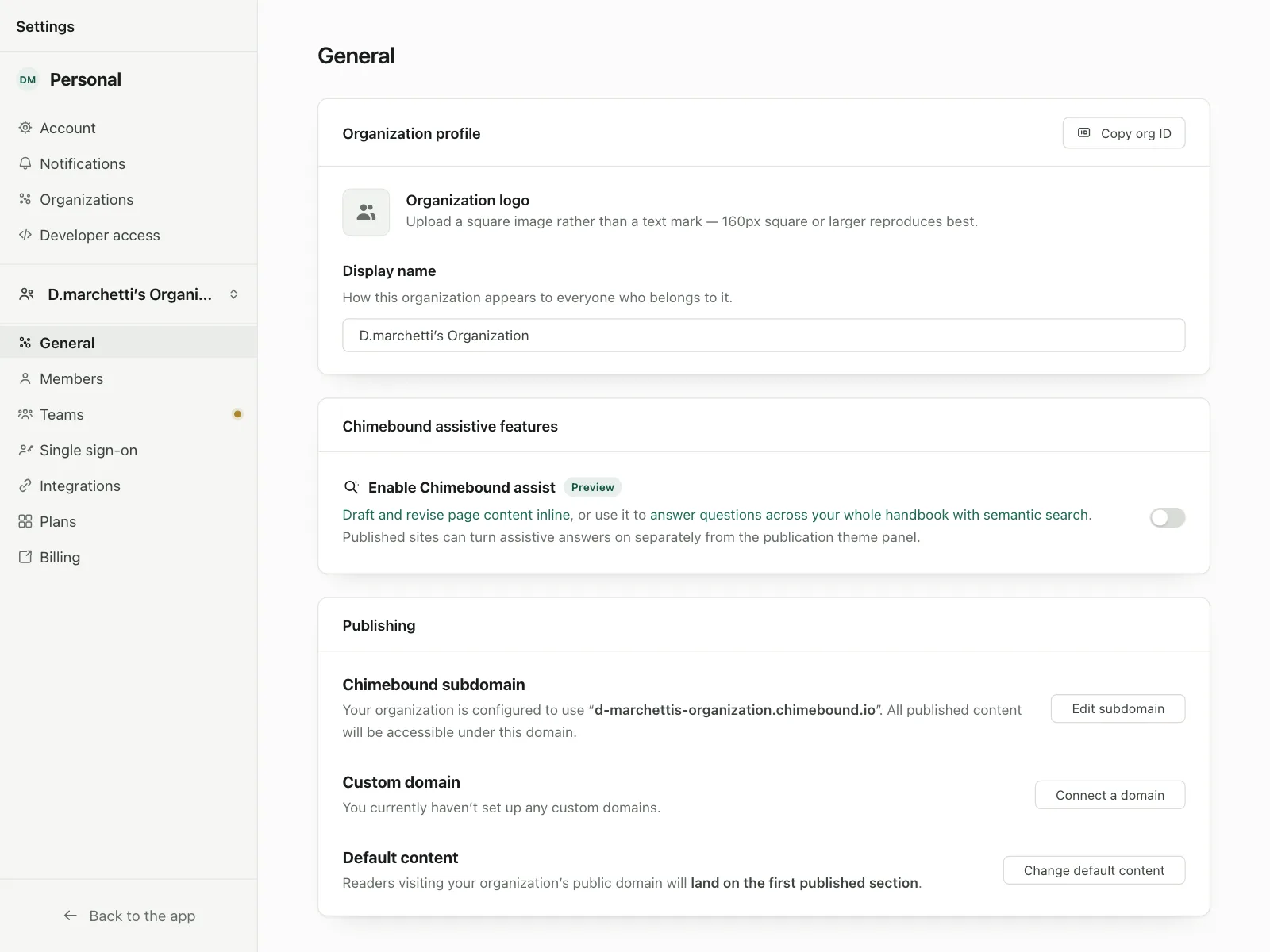Click the Single sign-on icon

[25, 450]
